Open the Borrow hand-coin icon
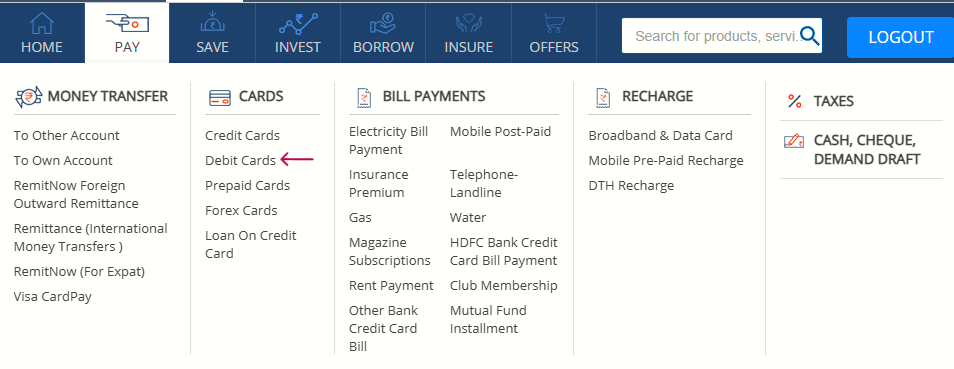The height and width of the screenshot is (369, 954). pos(383,24)
